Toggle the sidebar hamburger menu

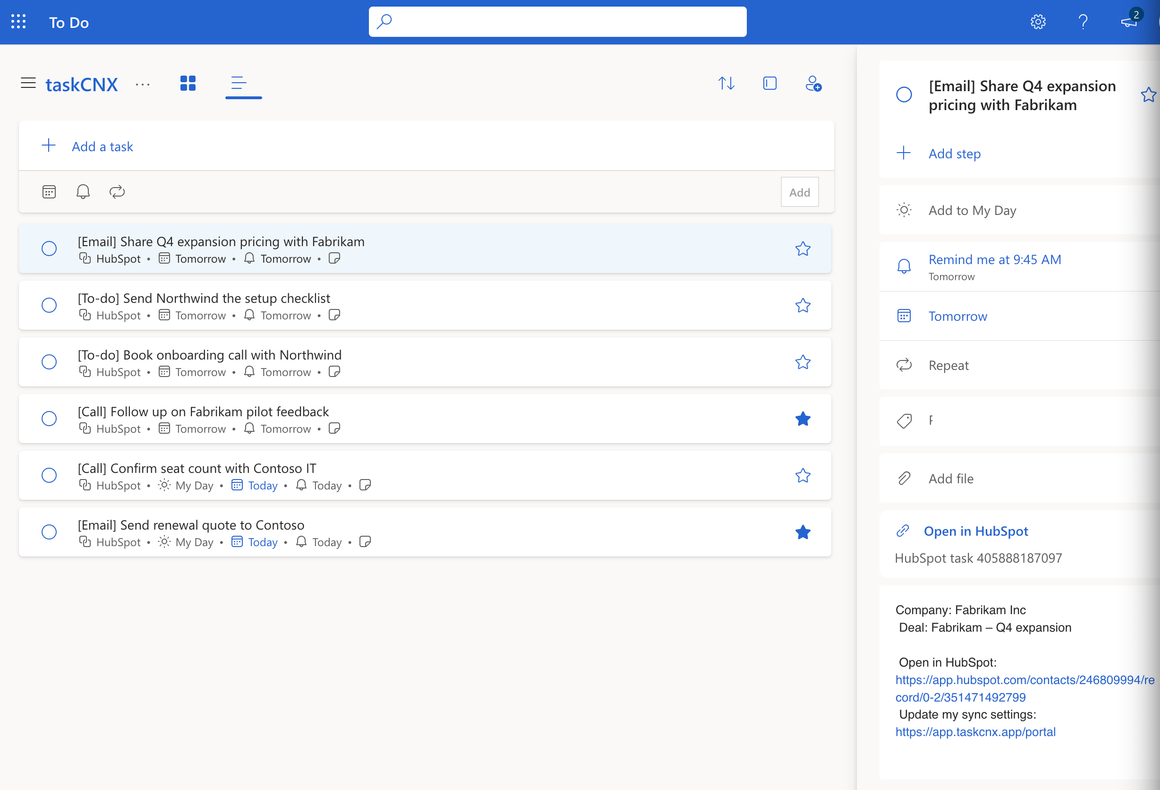(28, 83)
